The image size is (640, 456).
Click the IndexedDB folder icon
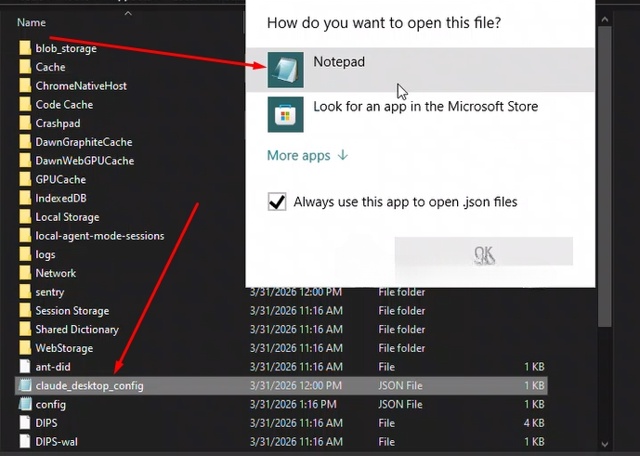pos(25,198)
